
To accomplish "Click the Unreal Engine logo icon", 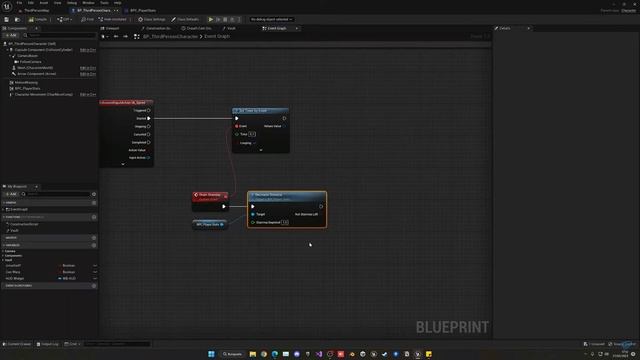I will click(7, 7).
